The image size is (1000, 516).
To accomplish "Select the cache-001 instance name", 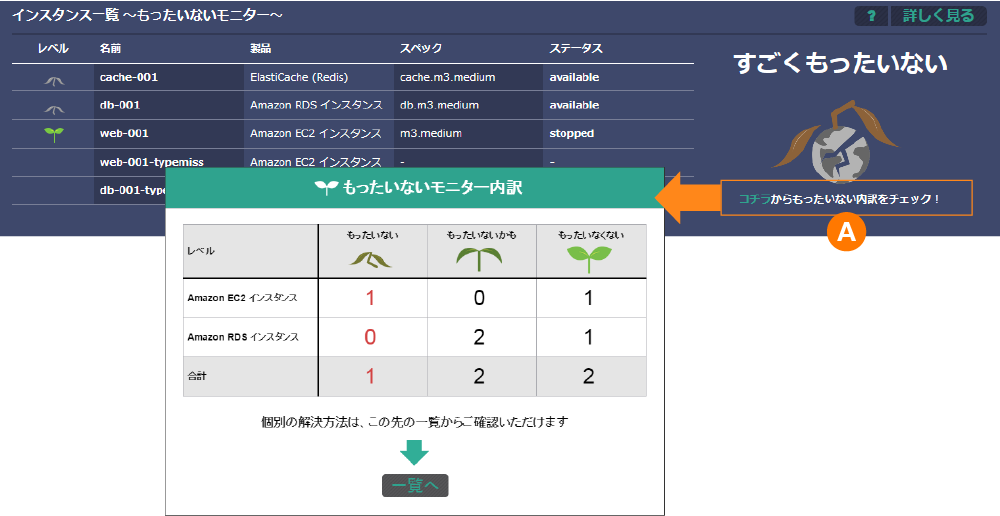I will pyautogui.click(x=129, y=77).
